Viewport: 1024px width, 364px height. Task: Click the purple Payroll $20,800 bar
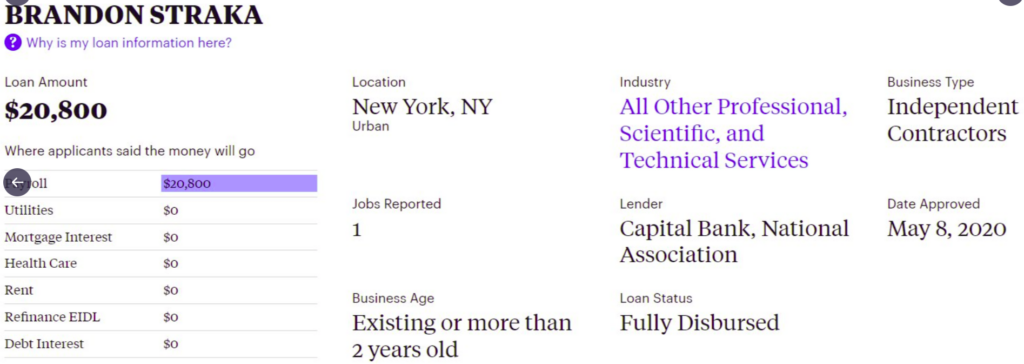click(239, 184)
